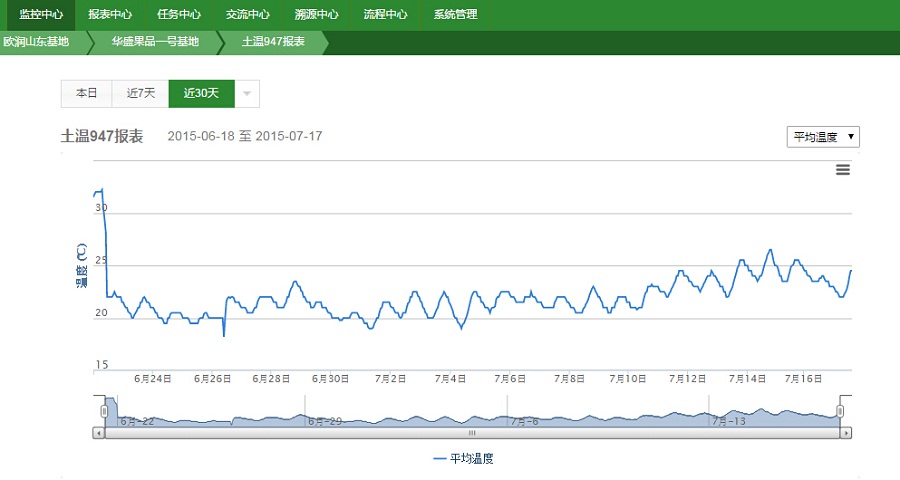Open 系统管理 in the top bar
Image resolution: width=900 pixels, height=480 pixels.
[x=455, y=15]
